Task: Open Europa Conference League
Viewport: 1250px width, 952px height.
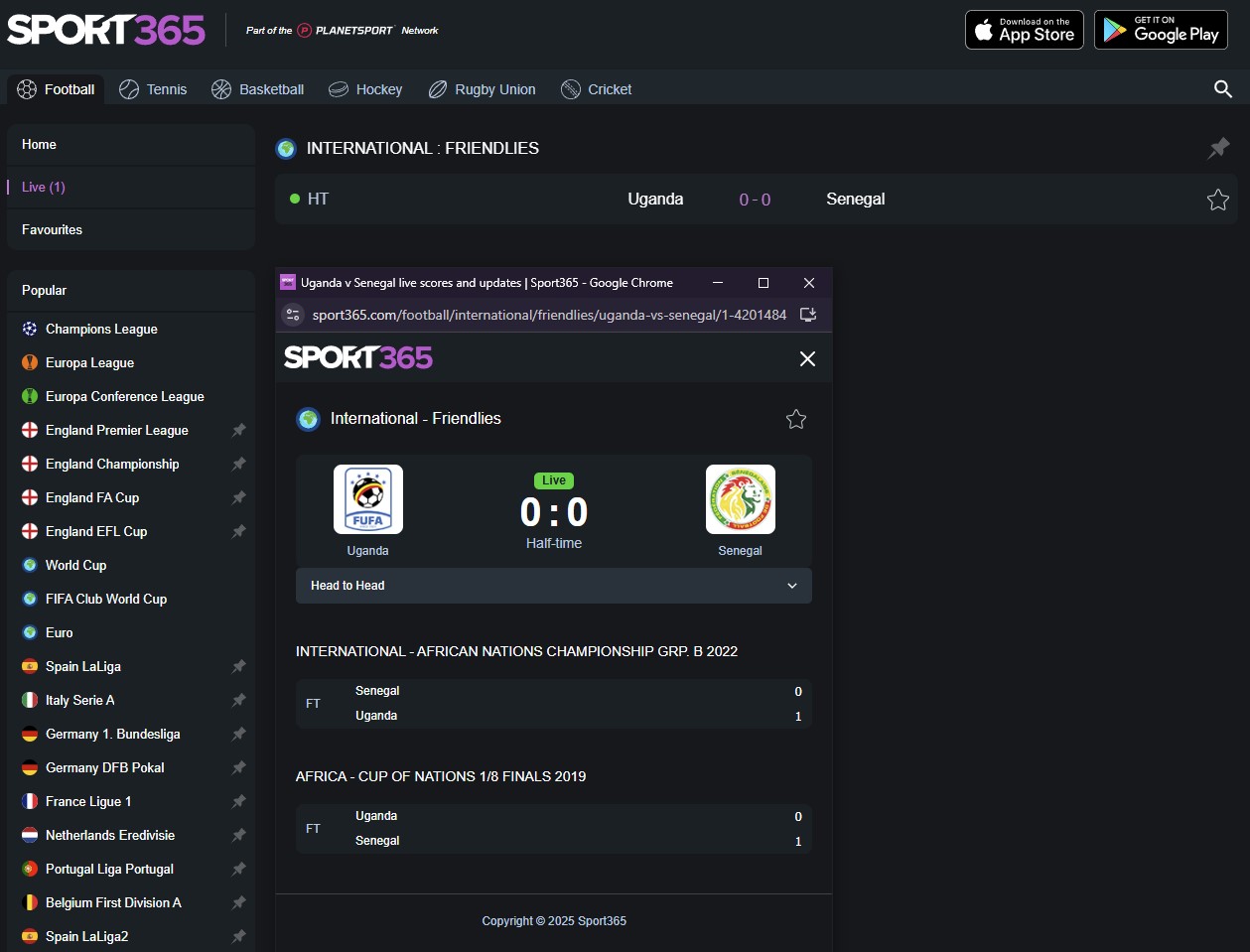Action: (x=125, y=396)
